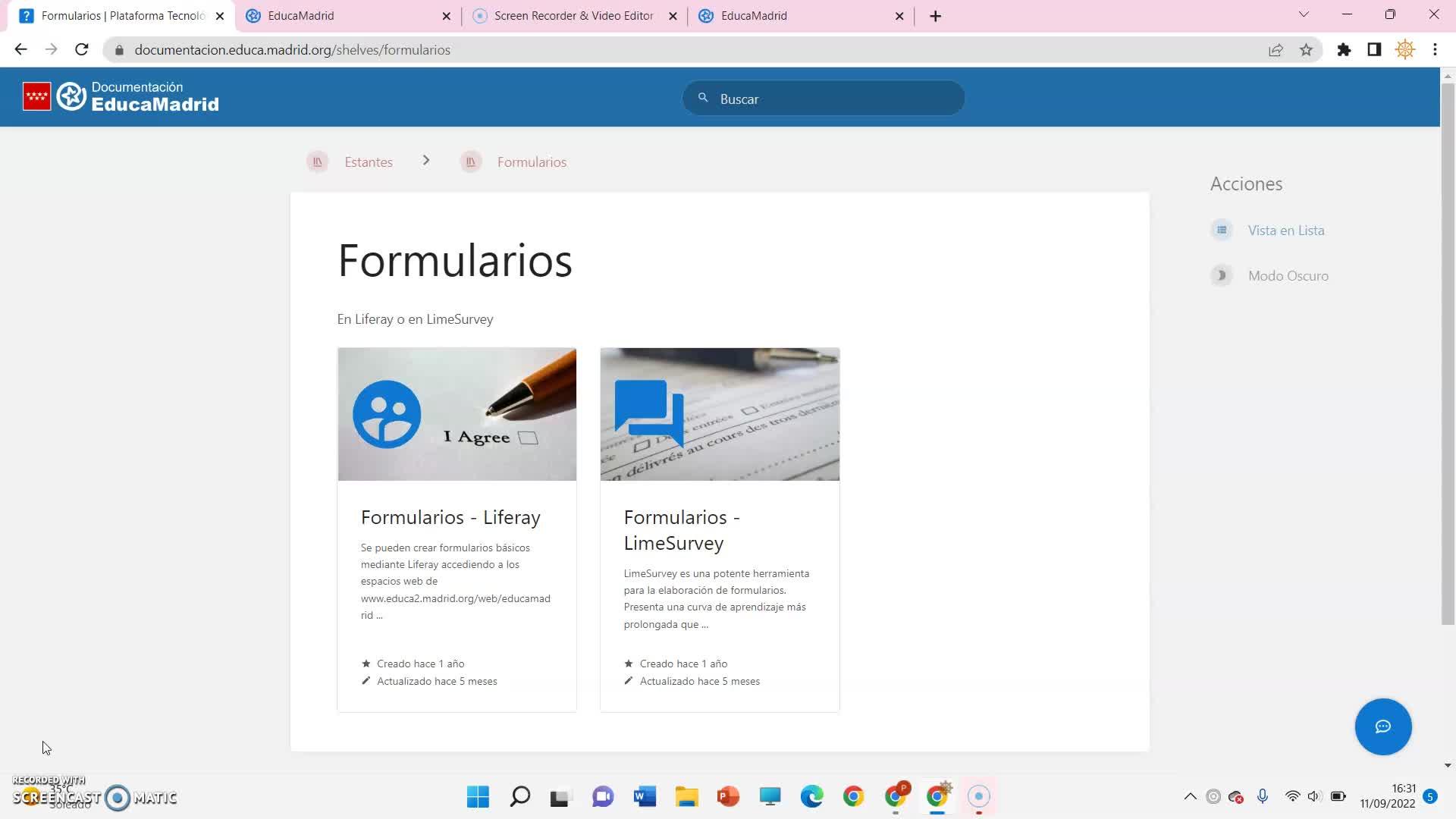Click the vertical page scrollbar
Image resolution: width=1456 pixels, height=819 pixels.
[1448, 349]
